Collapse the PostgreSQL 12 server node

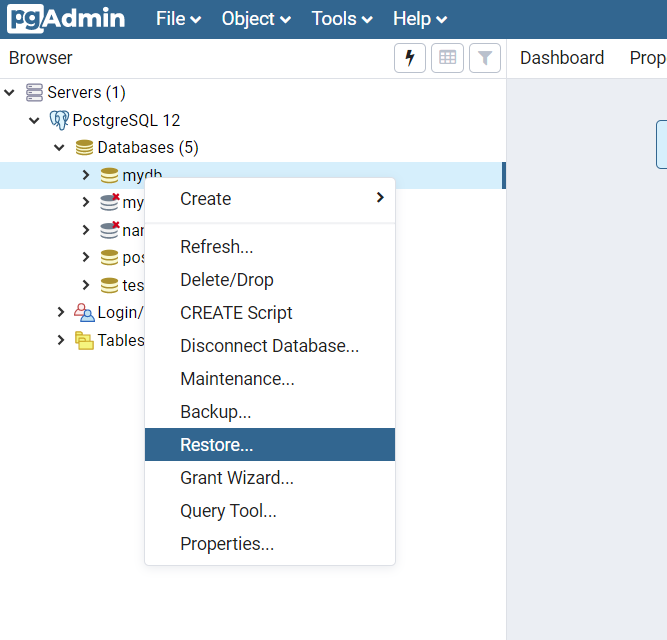[x=35, y=120]
